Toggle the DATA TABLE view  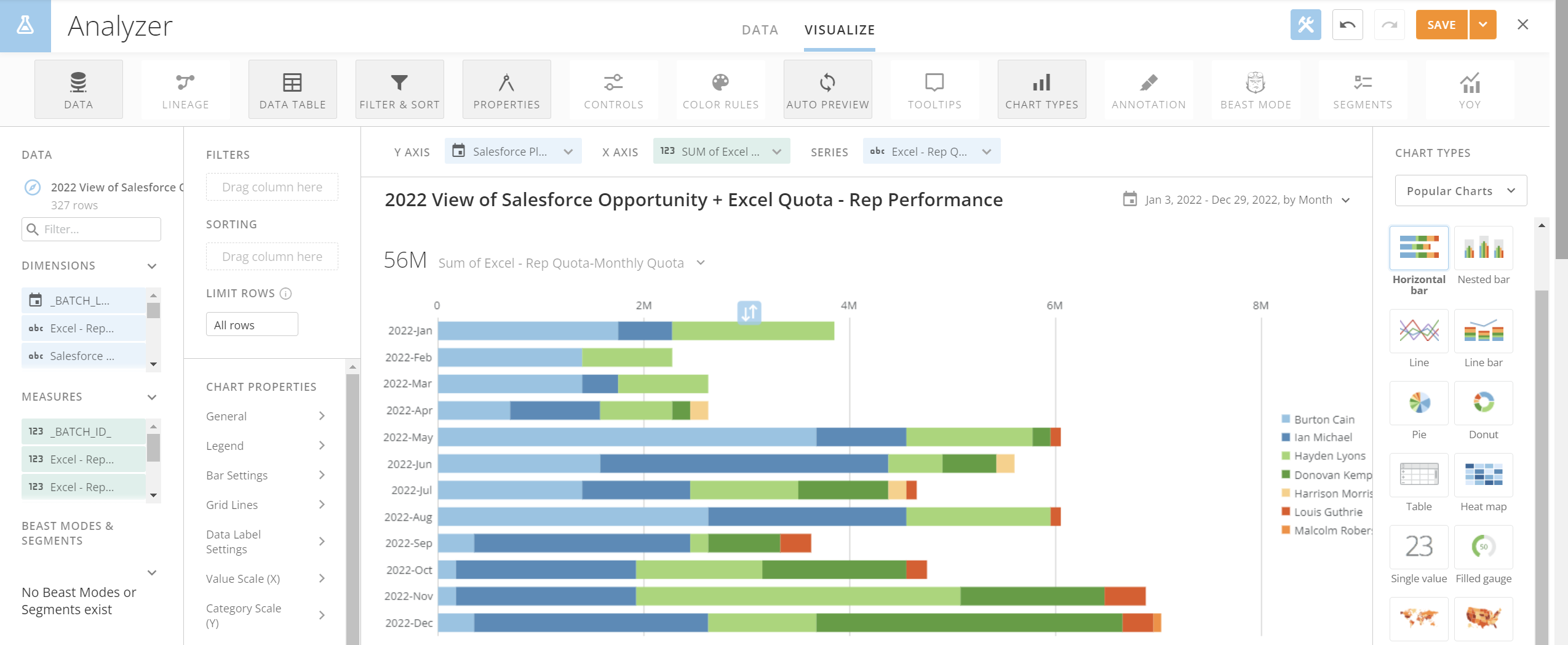coord(292,89)
